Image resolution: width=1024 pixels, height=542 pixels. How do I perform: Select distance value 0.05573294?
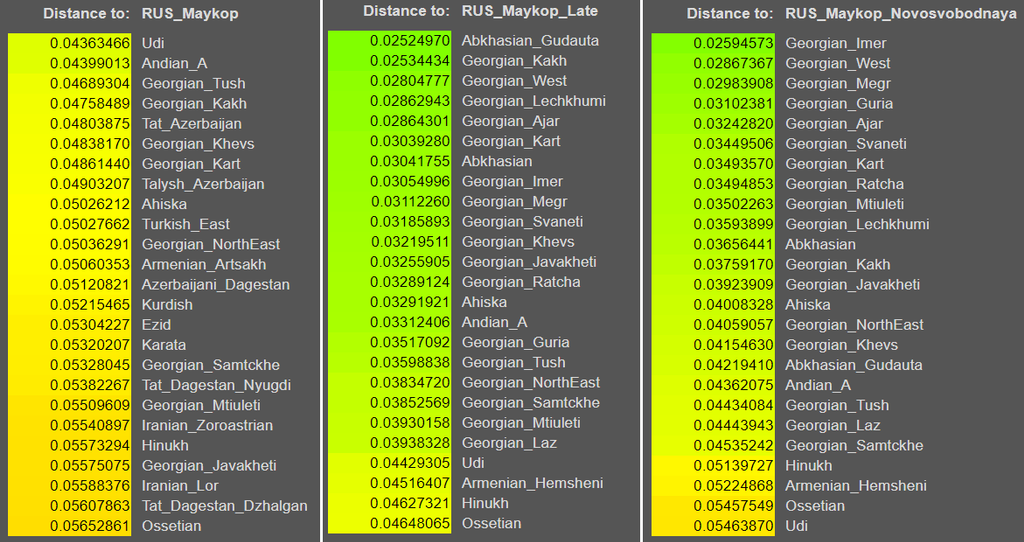pos(89,446)
